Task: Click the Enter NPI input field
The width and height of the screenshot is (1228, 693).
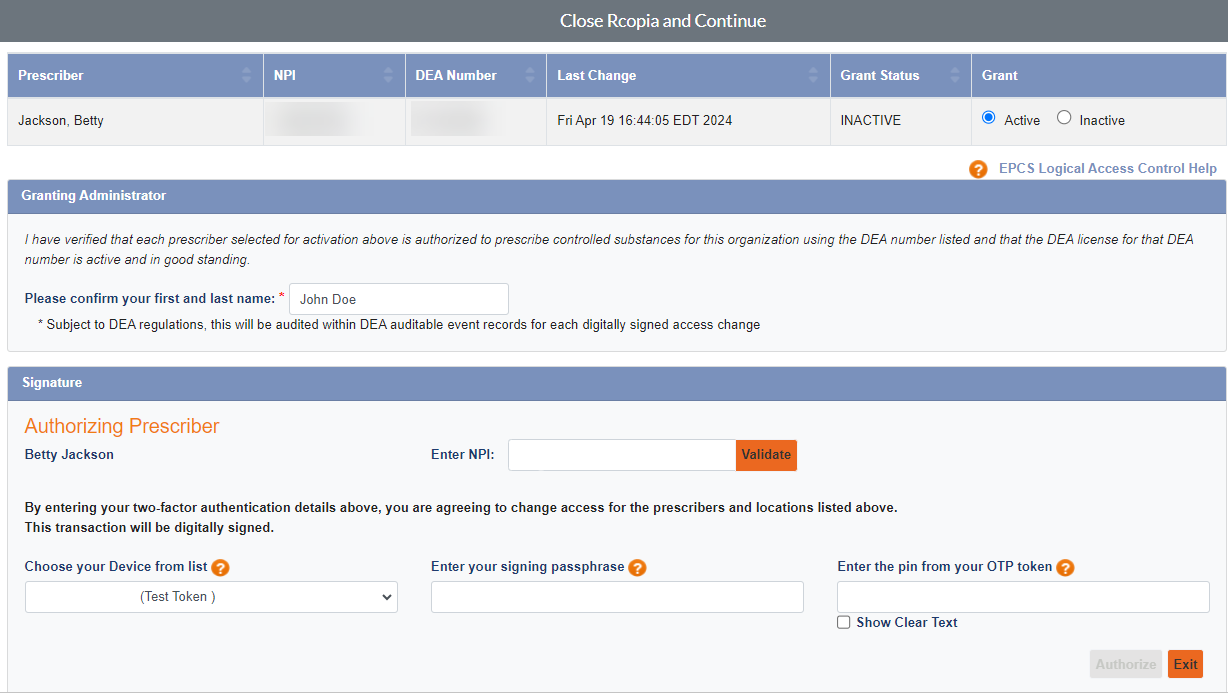Action: click(622, 455)
